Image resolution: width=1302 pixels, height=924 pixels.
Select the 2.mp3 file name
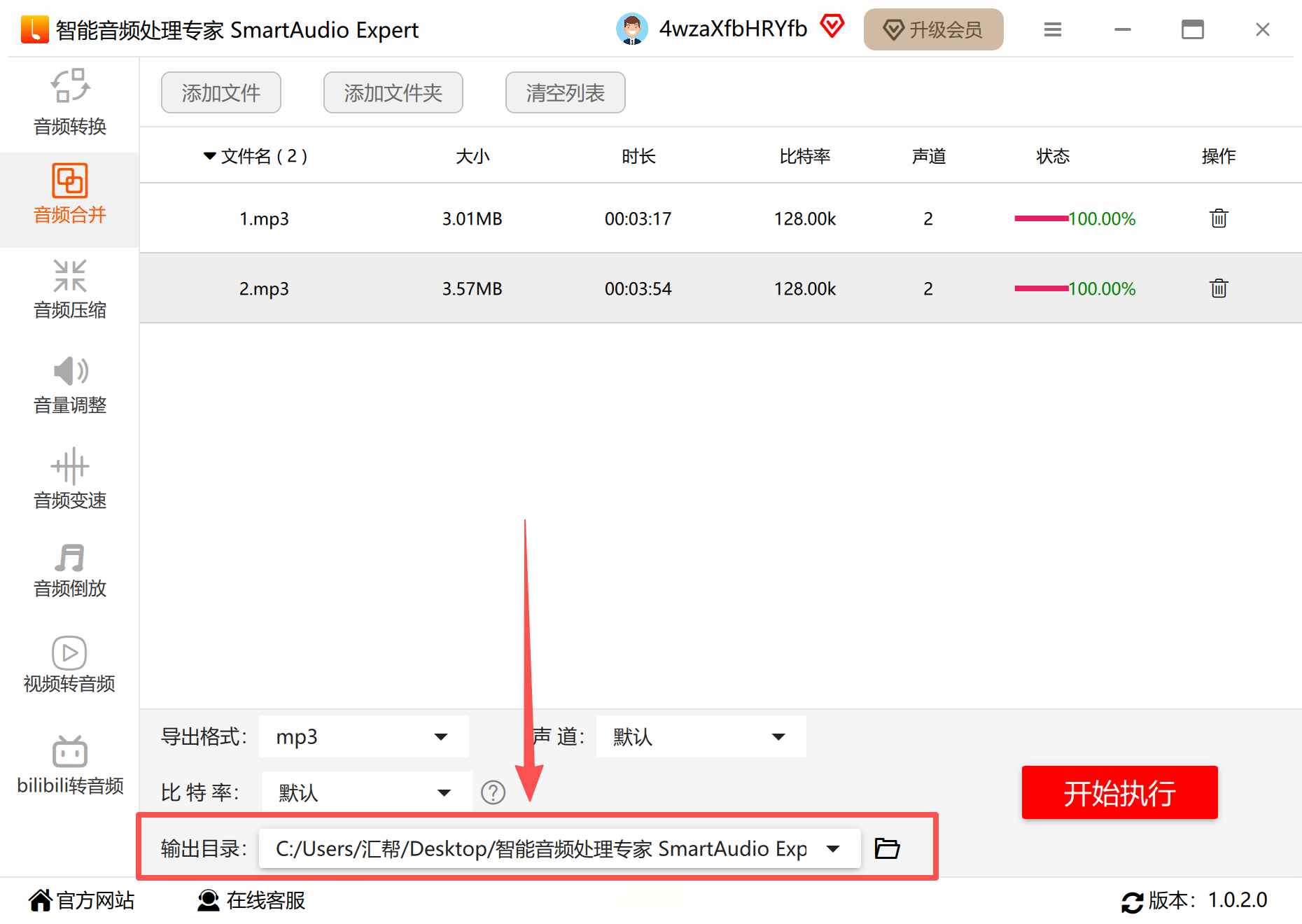click(x=264, y=288)
